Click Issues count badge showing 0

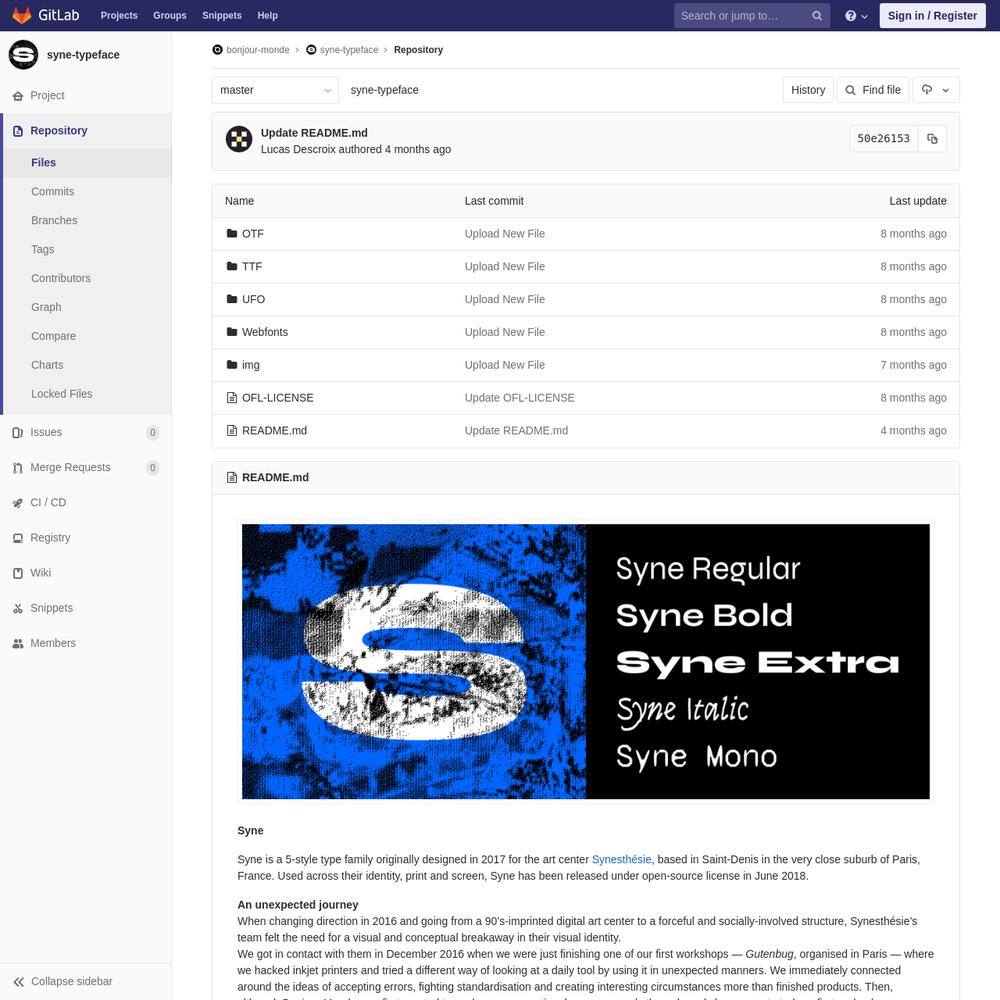point(152,432)
